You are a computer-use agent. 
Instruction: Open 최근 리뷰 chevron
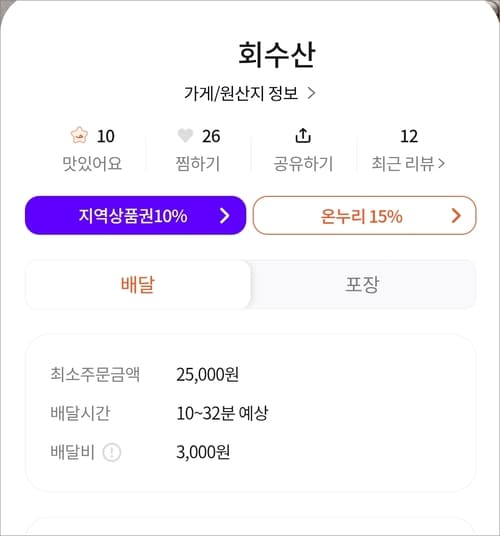[x=441, y=163]
